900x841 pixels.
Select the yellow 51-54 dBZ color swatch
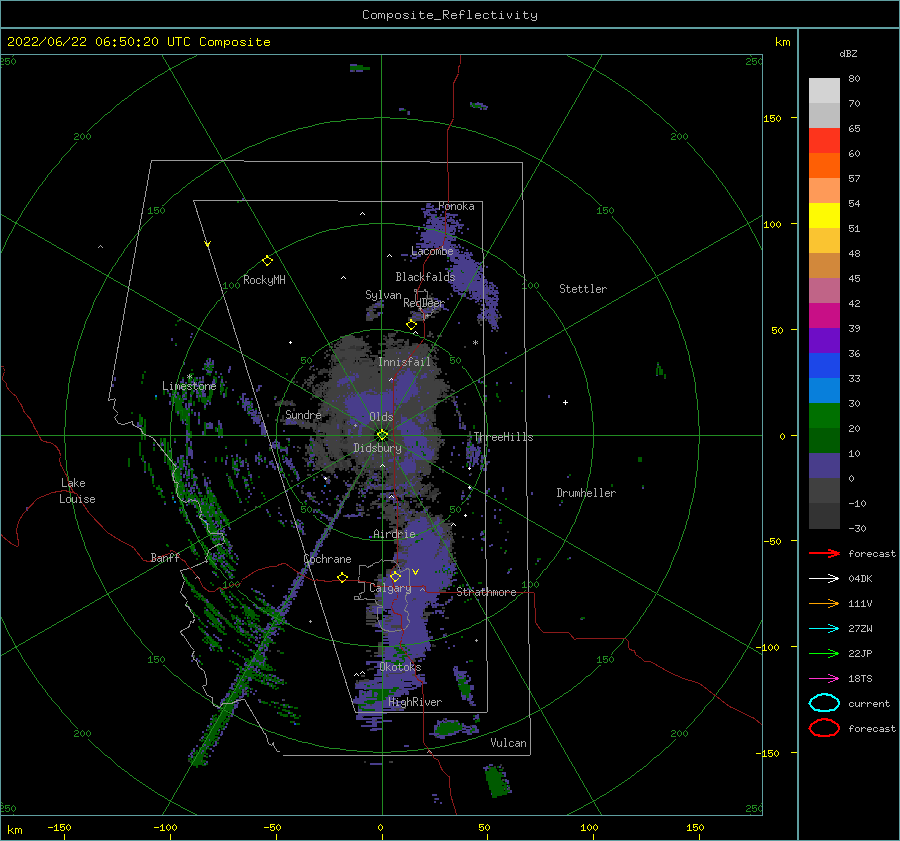[824, 216]
